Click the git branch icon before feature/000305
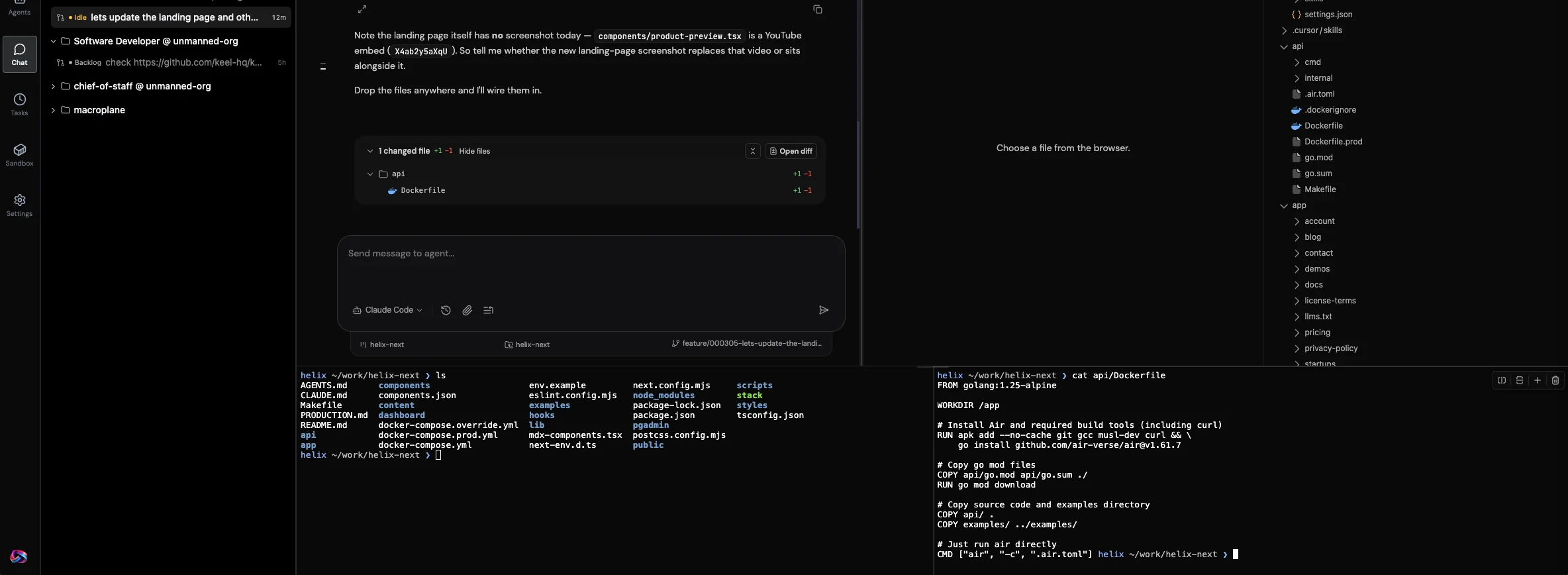This screenshot has height=575, width=1568. point(675,344)
